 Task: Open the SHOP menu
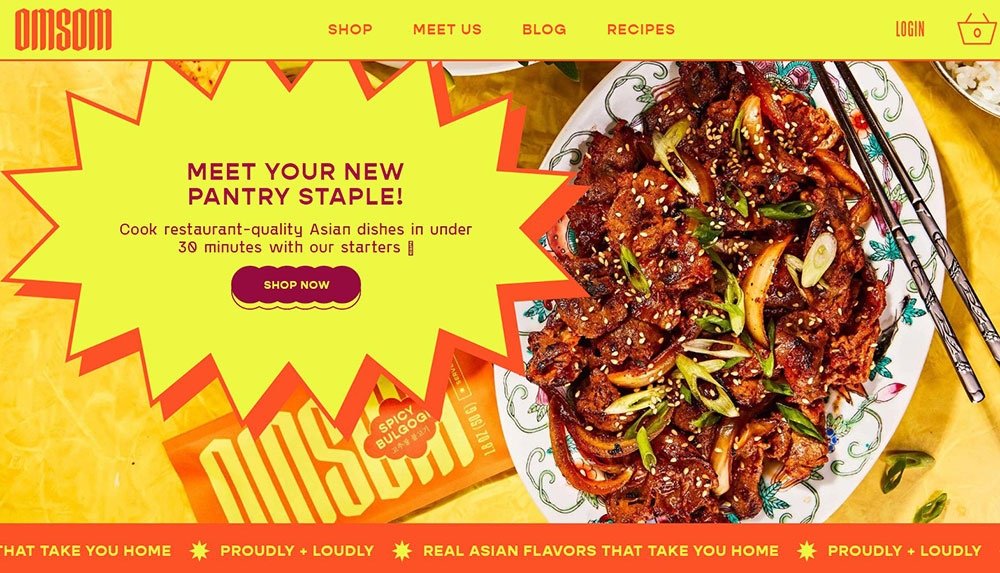[x=350, y=29]
